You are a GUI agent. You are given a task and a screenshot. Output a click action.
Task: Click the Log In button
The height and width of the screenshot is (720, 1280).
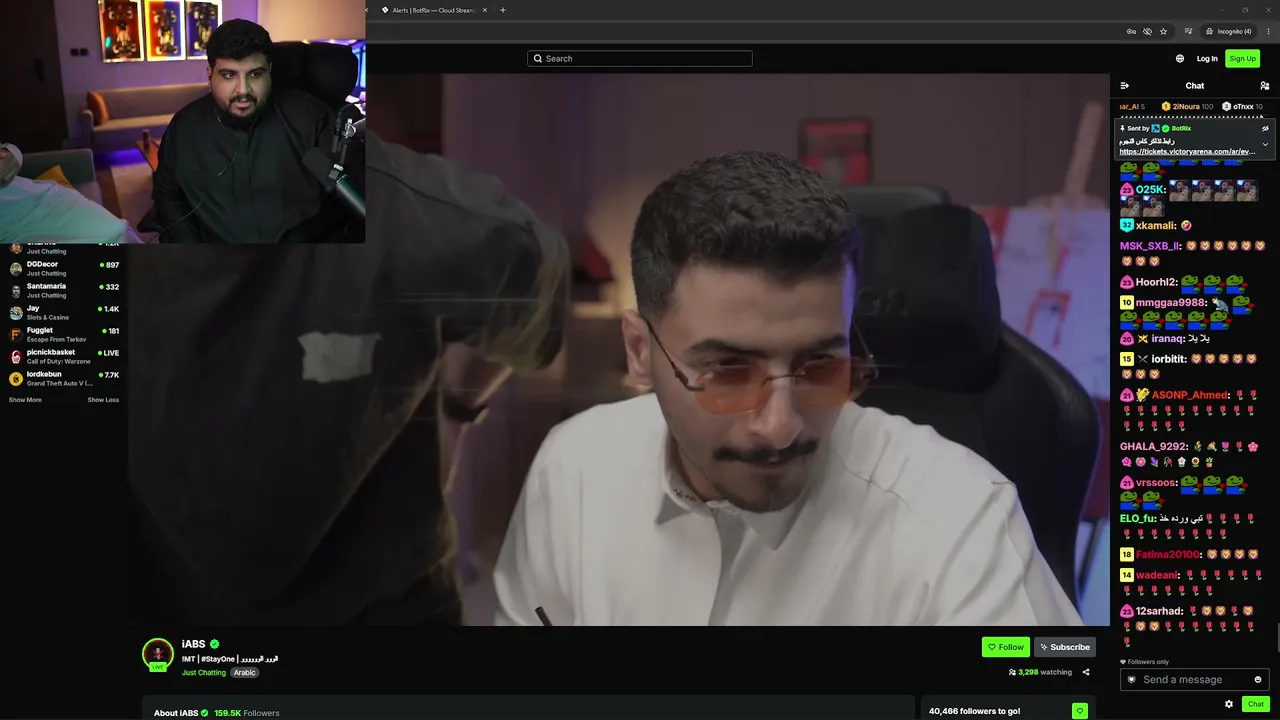pos(1207,58)
